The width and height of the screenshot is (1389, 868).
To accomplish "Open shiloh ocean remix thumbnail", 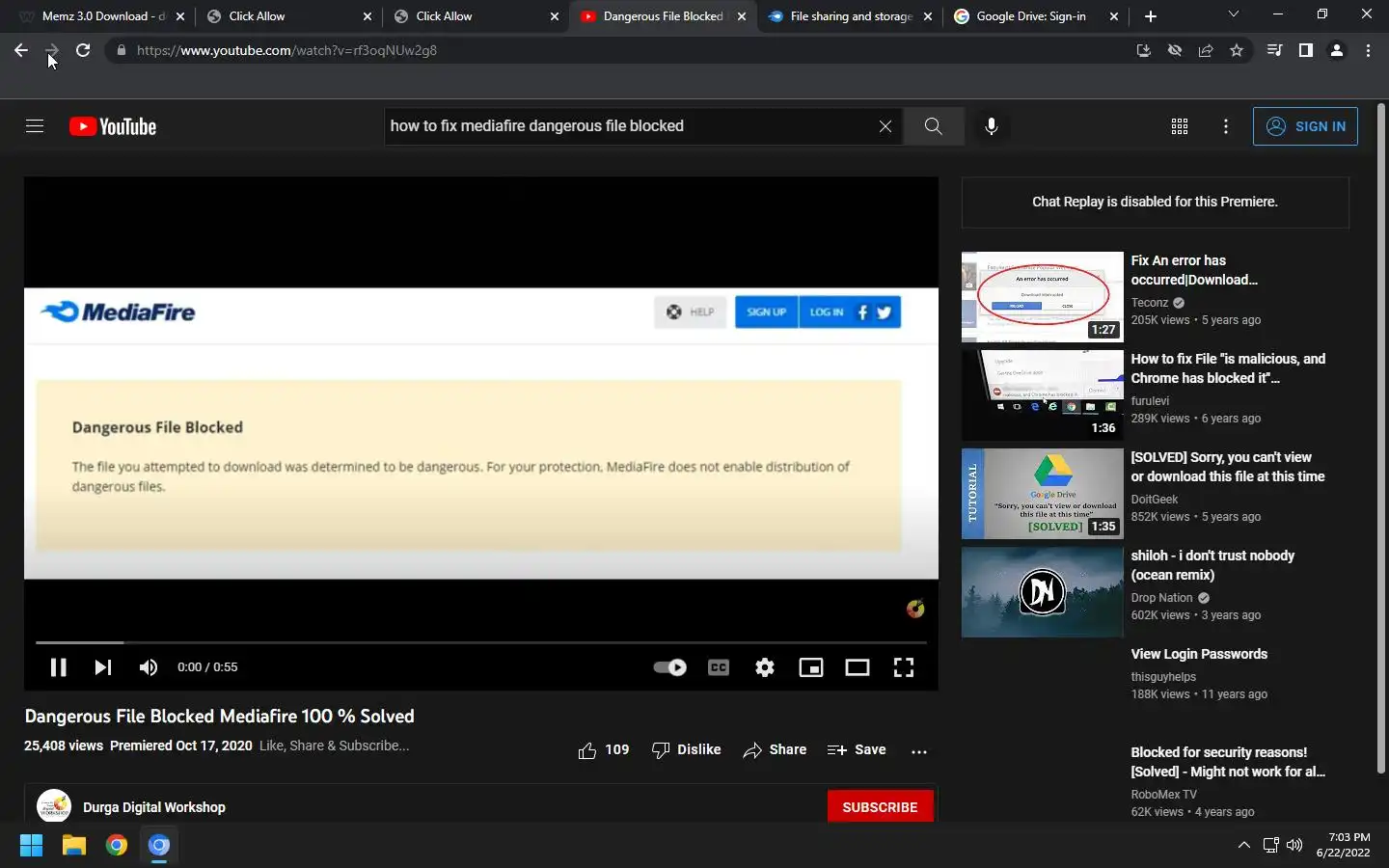I will pos(1043,592).
